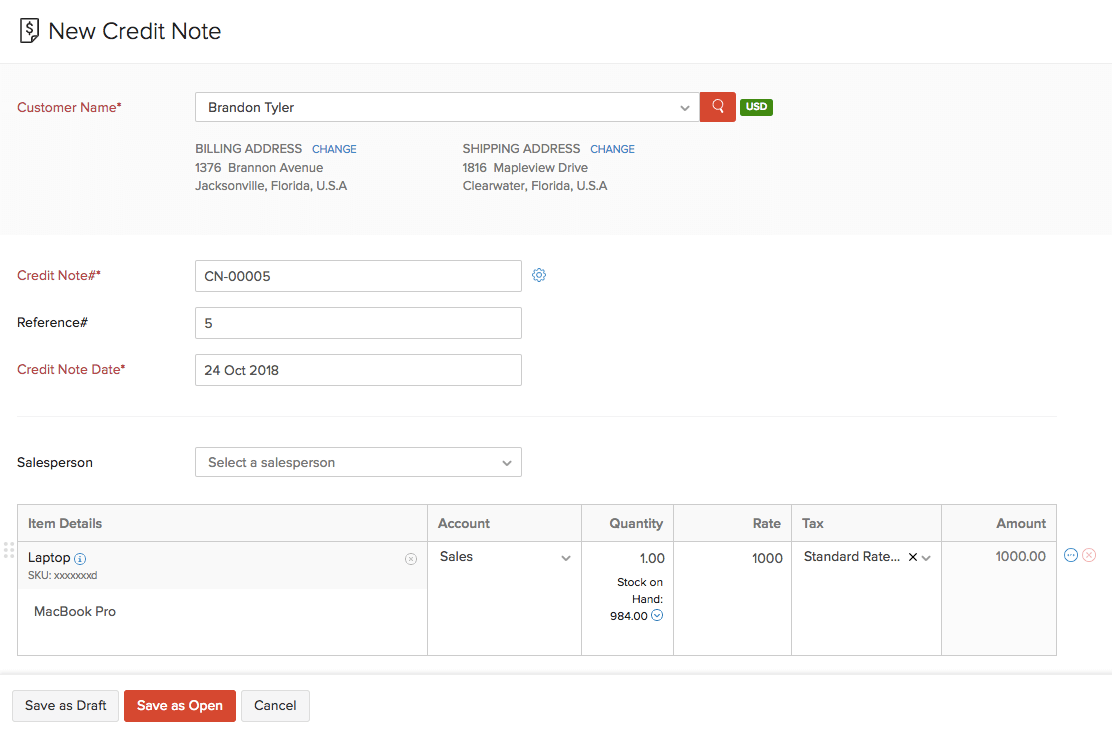
Task: Expand the Sales account dropdown
Action: pyautogui.click(x=566, y=558)
